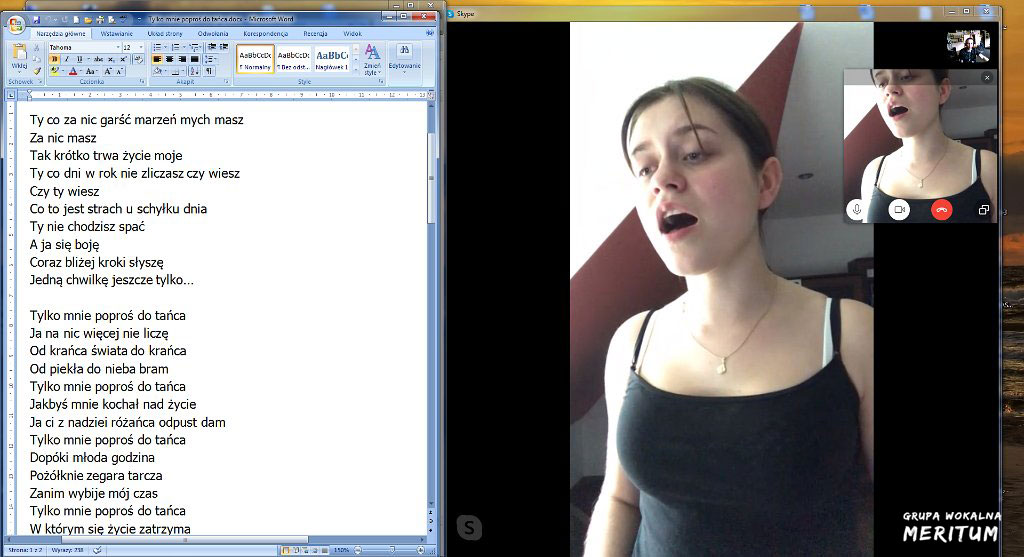Center align text

point(169,59)
